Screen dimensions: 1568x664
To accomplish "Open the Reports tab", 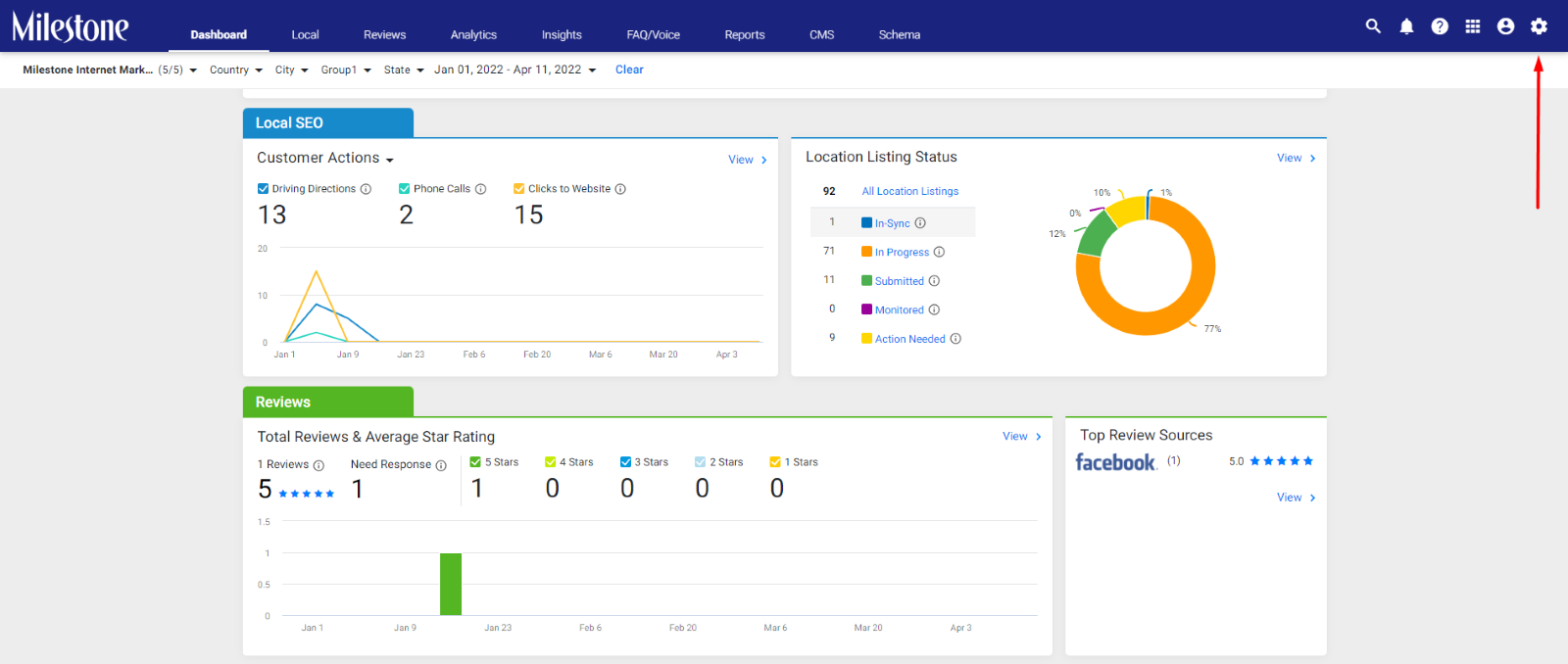I will coord(745,34).
